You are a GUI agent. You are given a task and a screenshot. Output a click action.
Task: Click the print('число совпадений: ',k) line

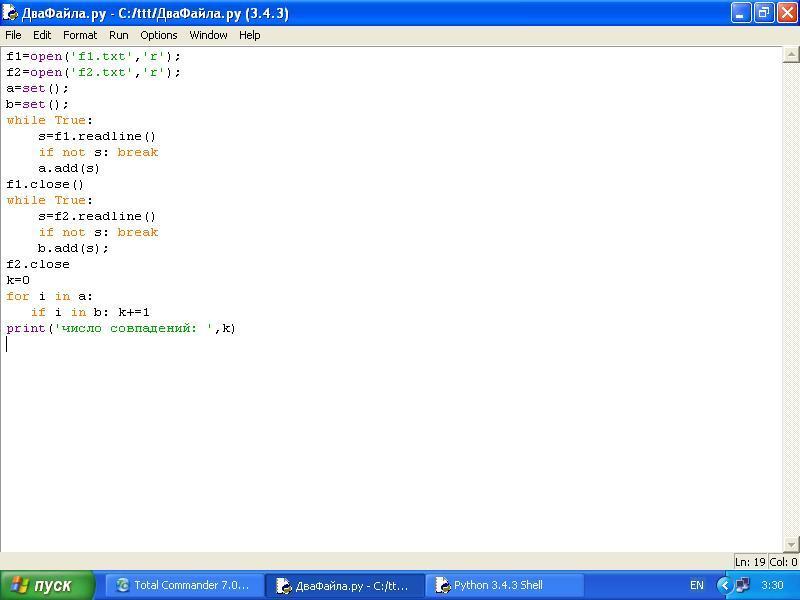click(121, 328)
